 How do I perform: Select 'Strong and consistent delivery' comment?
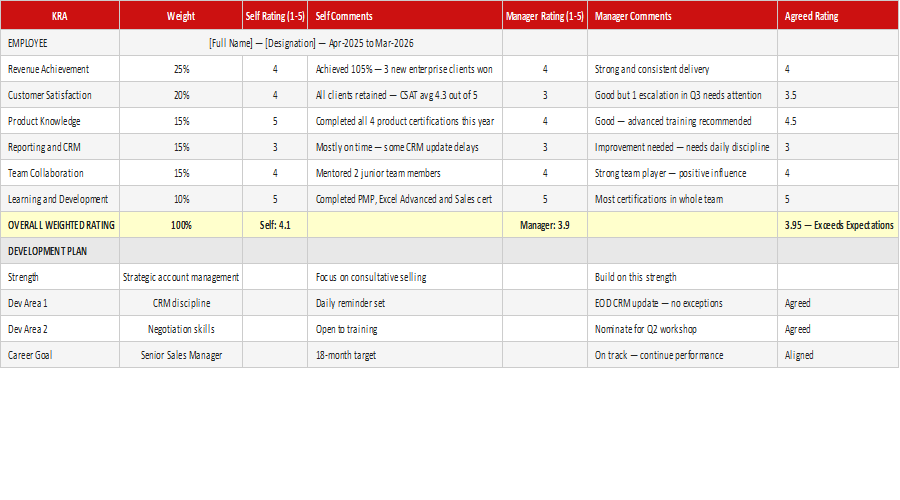(682, 69)
